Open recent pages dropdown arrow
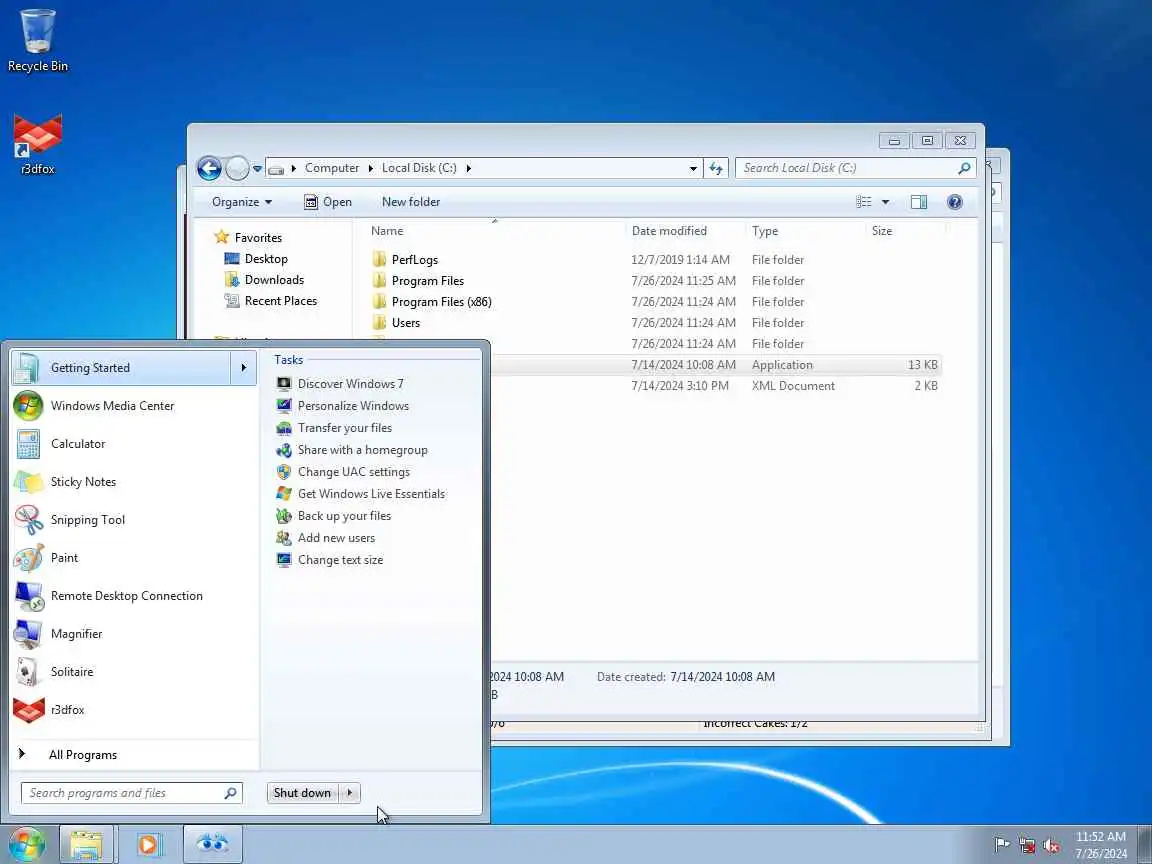The height and width of the screenshot is (864, 1152). coord(257,168)
